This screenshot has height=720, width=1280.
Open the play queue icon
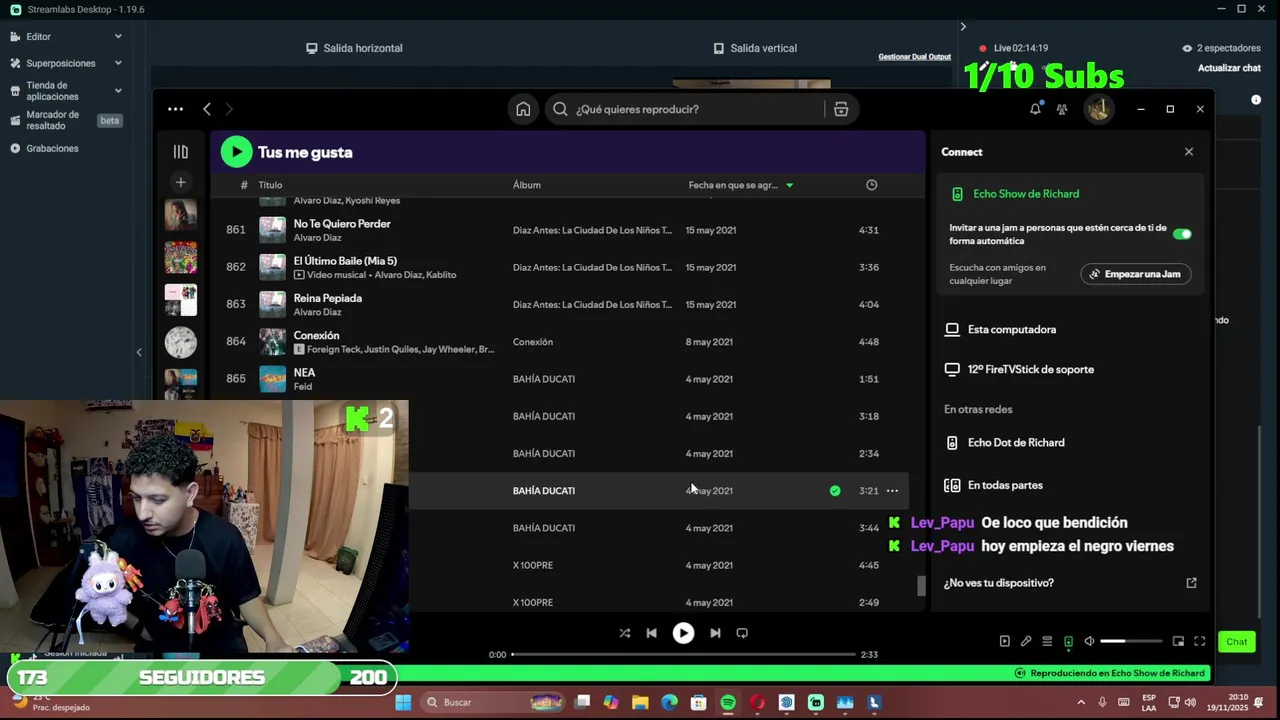(1047, 641)
